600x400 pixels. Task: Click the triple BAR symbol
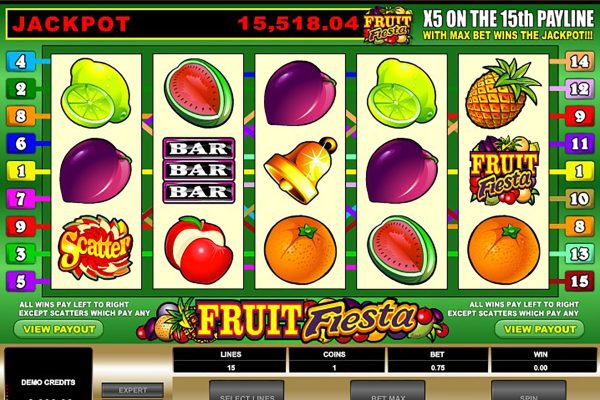(x=198, y=170)
